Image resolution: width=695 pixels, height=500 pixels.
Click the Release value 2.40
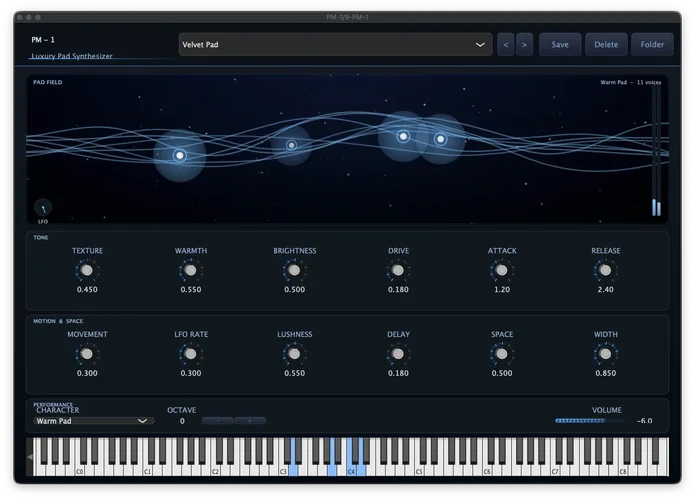[605, 289]
